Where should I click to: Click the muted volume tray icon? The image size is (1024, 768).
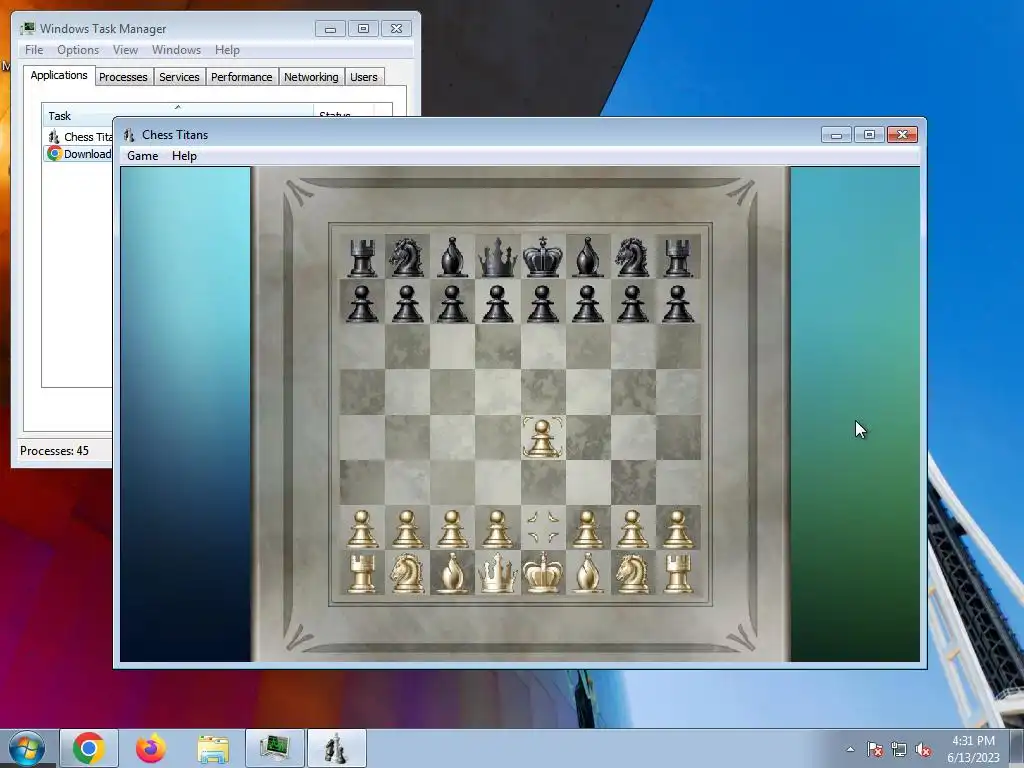coord(923,749)
